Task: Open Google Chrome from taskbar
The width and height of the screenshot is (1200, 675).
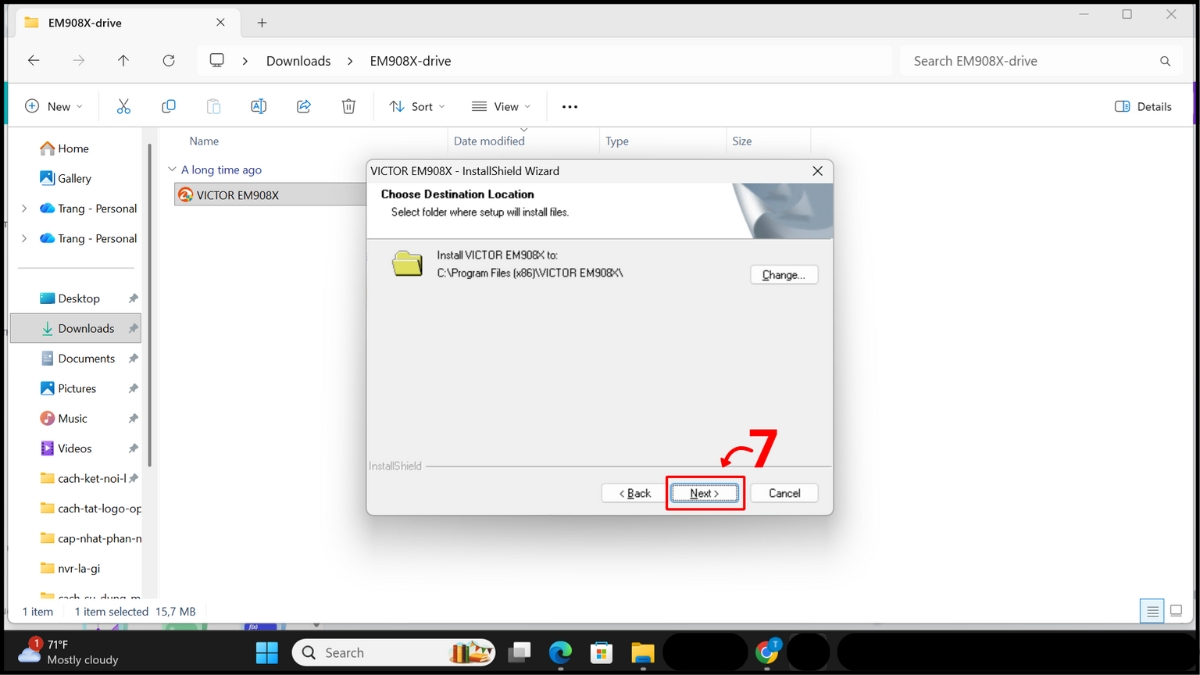Action: pos(767,653)
